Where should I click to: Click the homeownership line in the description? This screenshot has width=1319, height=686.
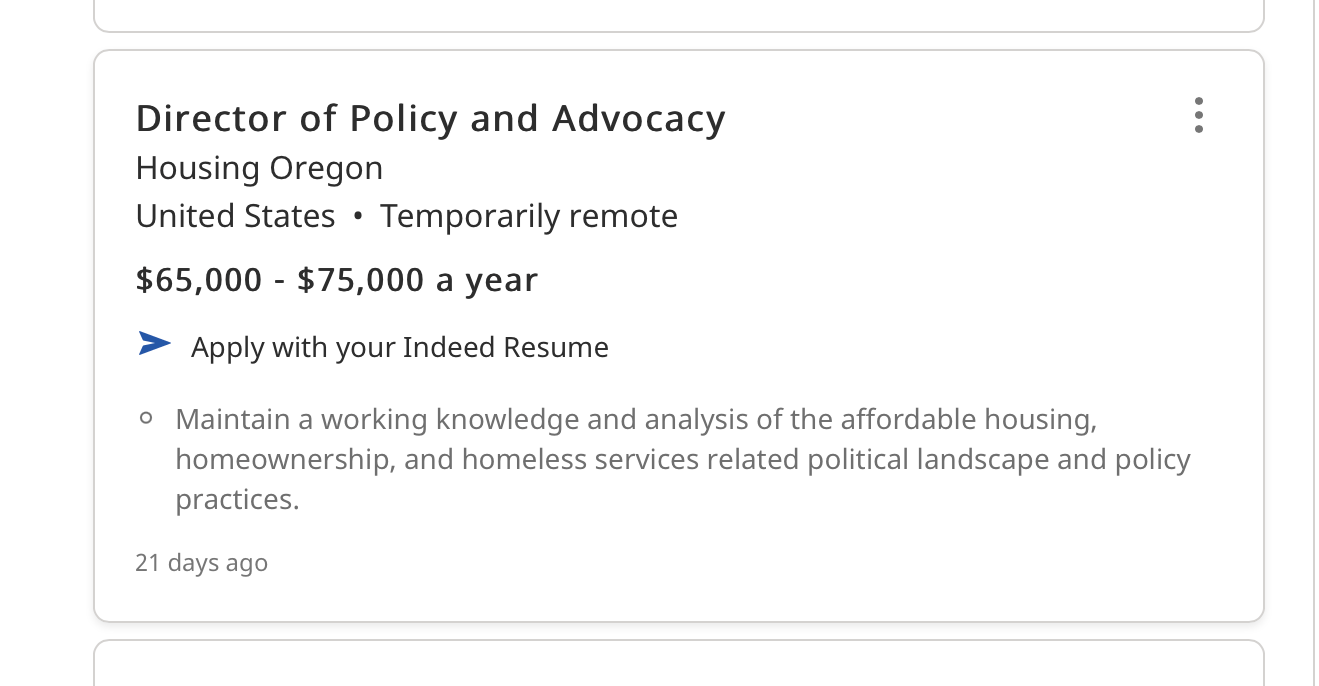(682, 460)
